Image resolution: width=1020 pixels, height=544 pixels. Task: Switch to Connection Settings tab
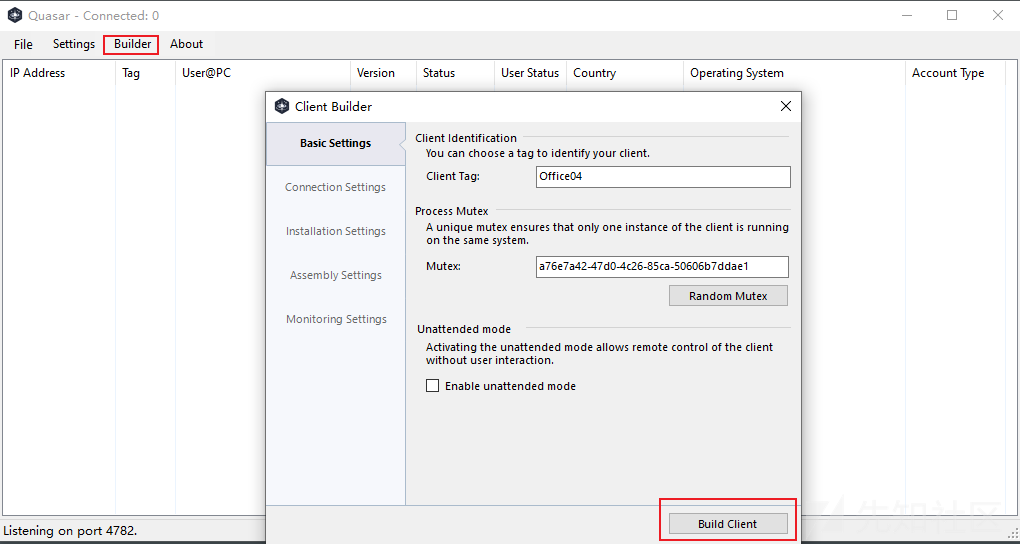coord(336,187)
